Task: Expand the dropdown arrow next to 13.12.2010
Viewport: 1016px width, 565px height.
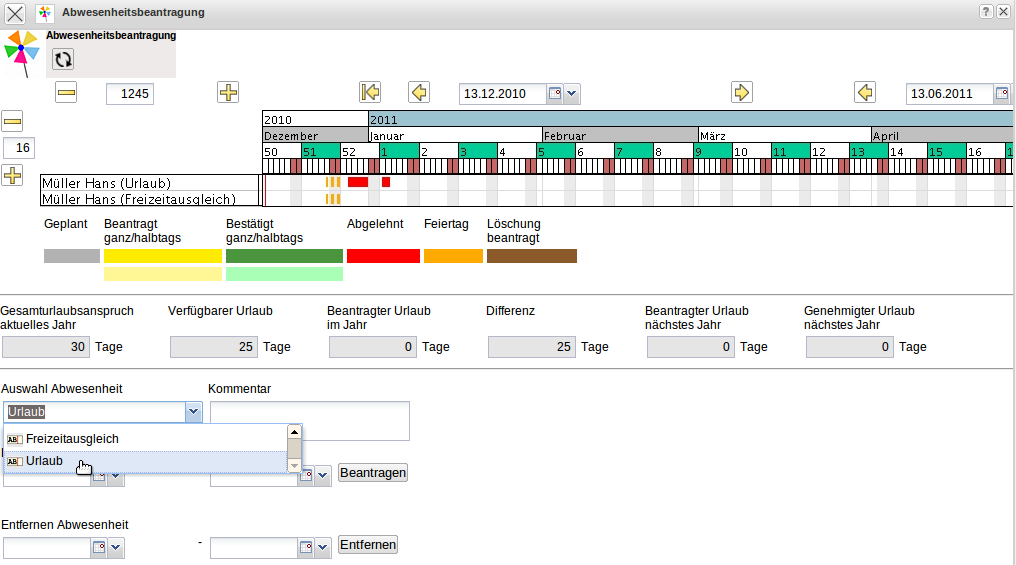Action: click(571, 94)
